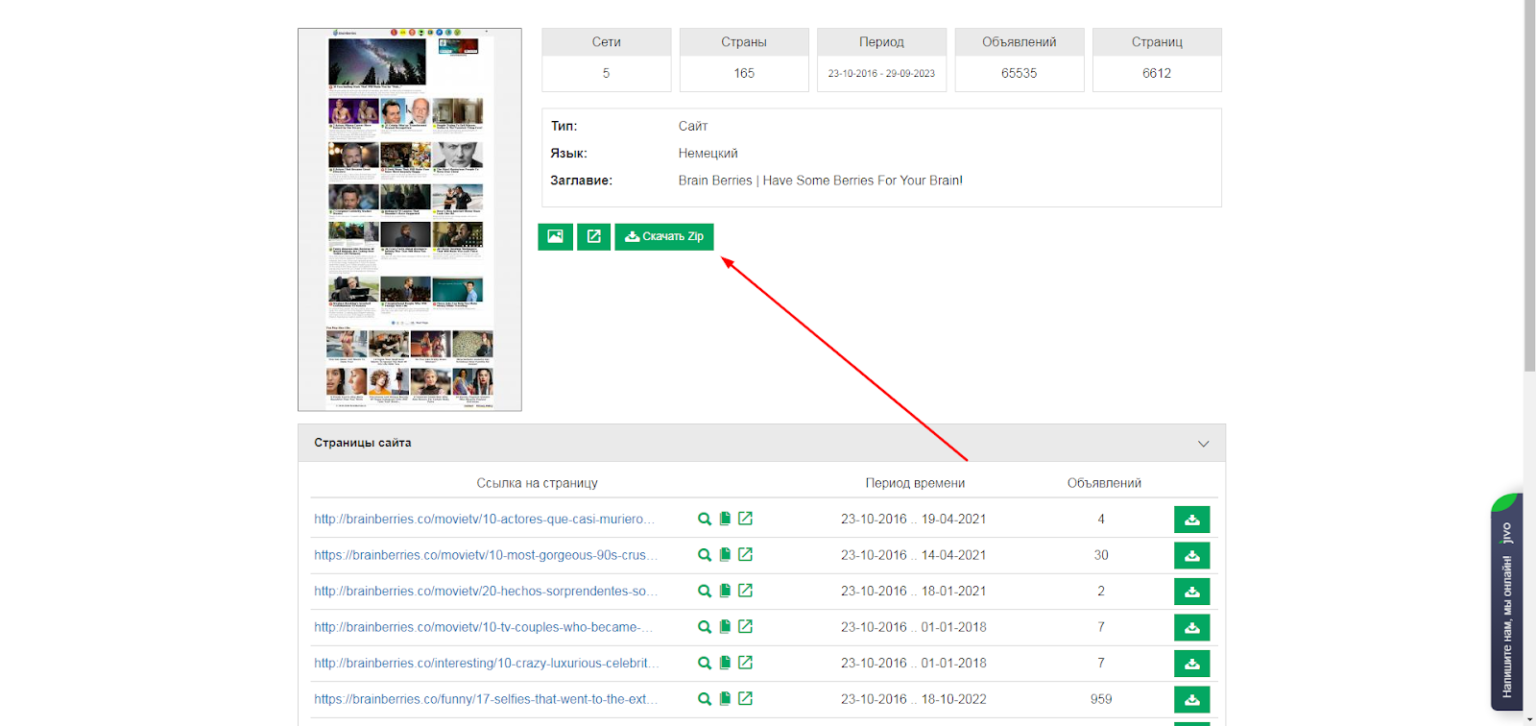Search icon for 10-tv-couples-who-became row
The height and width of the screenshot is (726, 1536).
click(704, 627)
